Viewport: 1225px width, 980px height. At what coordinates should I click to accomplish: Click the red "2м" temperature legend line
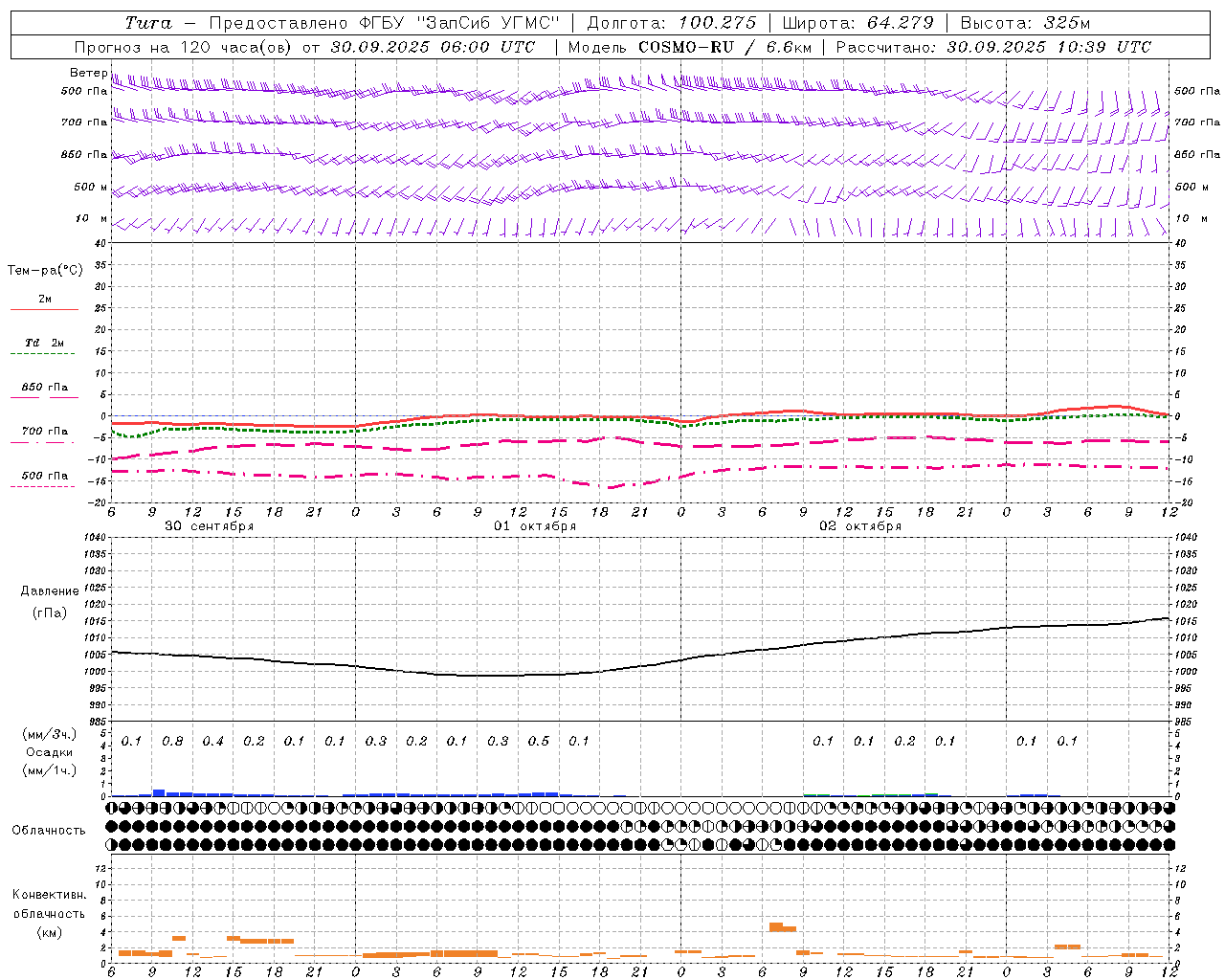45,309
